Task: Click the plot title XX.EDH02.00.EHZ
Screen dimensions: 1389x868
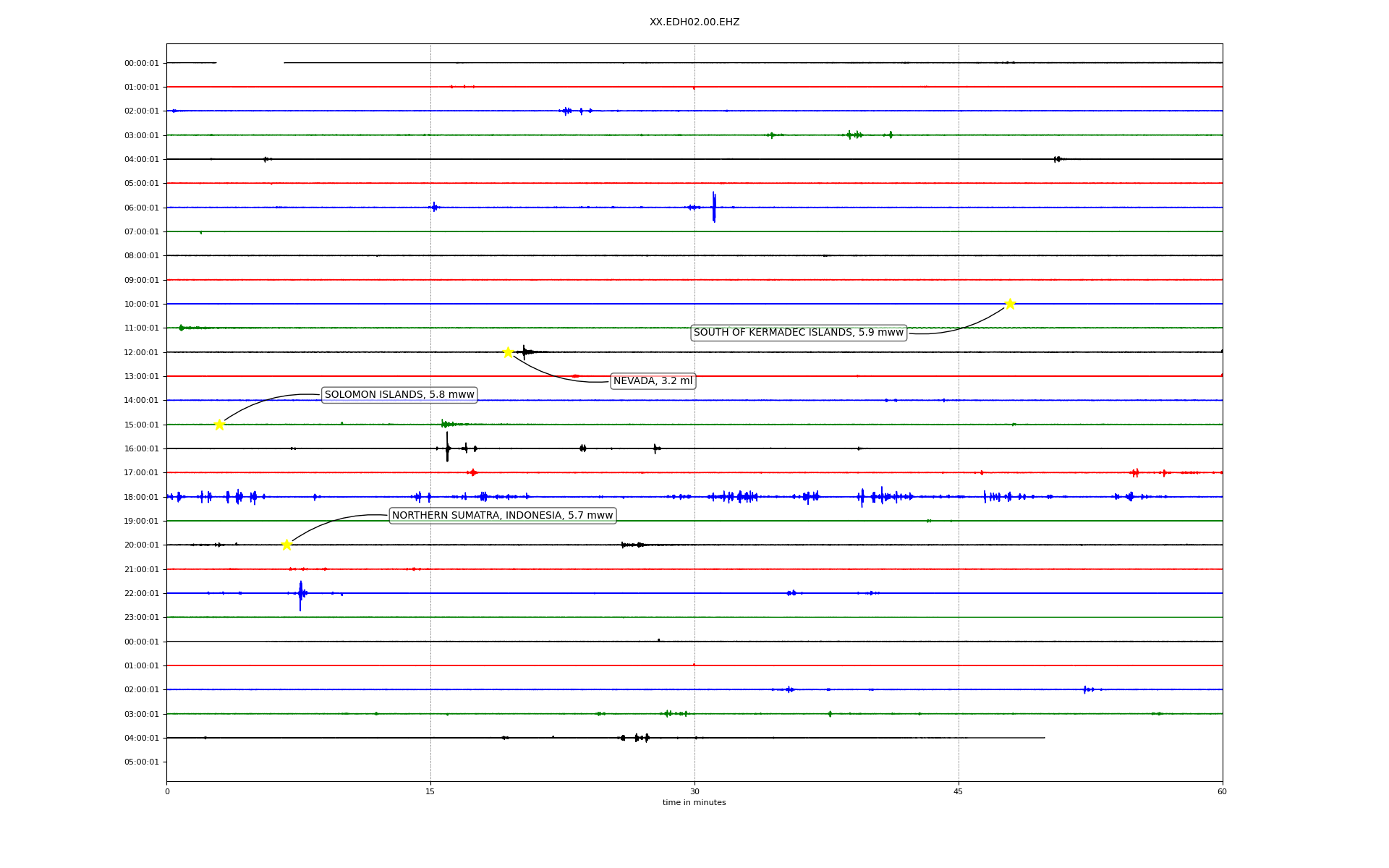Action: 694,22
